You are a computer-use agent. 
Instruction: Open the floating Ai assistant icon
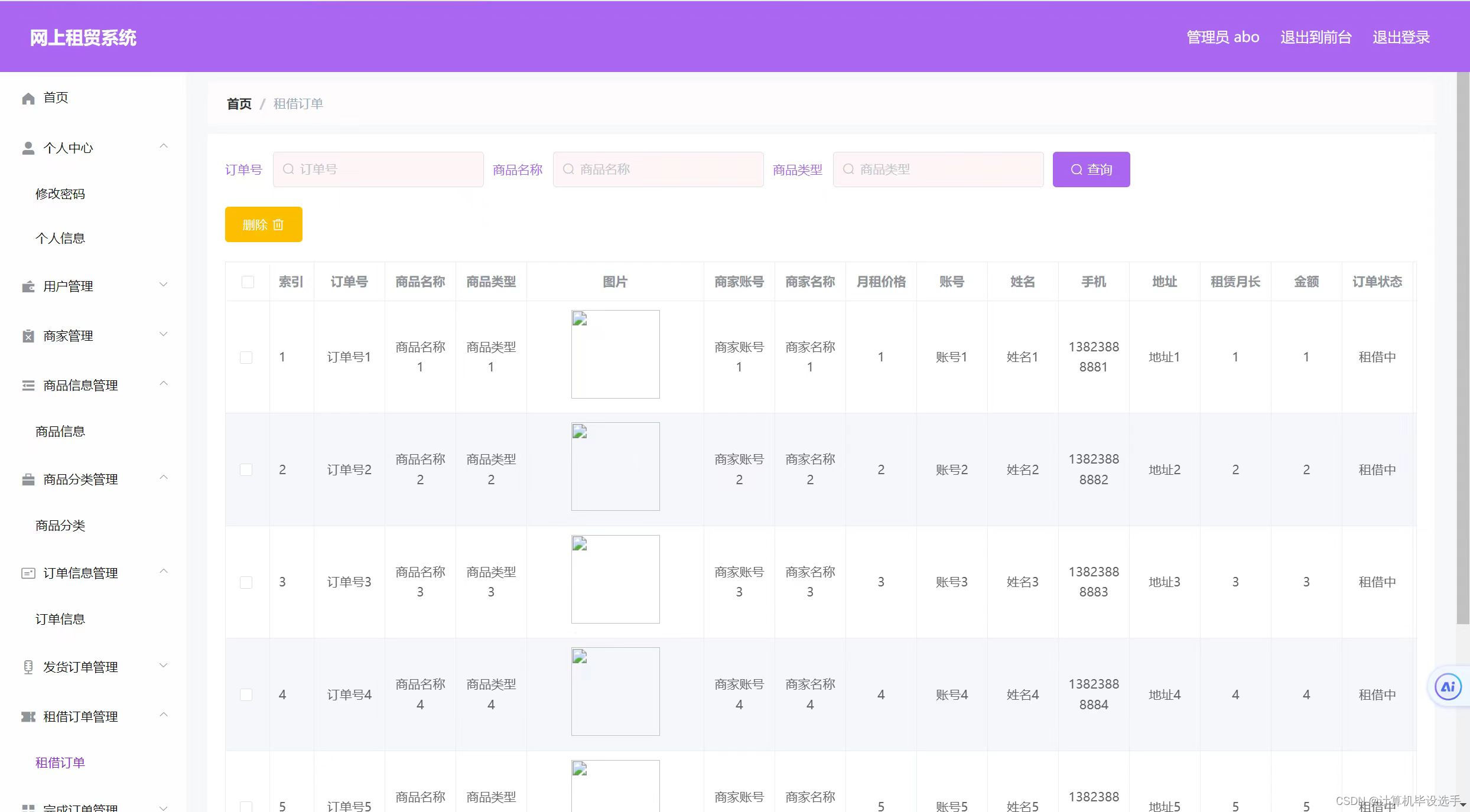click(1448, 687)
